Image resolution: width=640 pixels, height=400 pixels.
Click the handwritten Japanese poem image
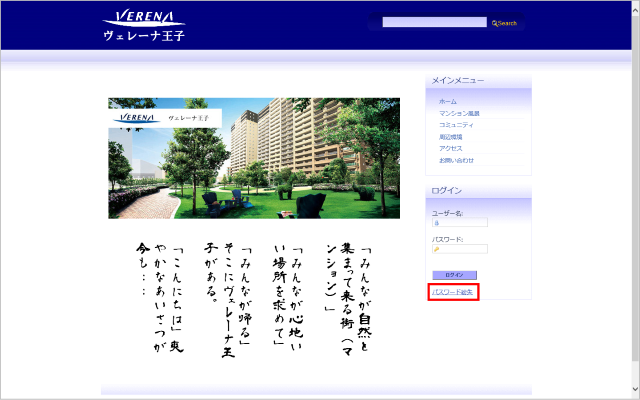click(254, 300)
